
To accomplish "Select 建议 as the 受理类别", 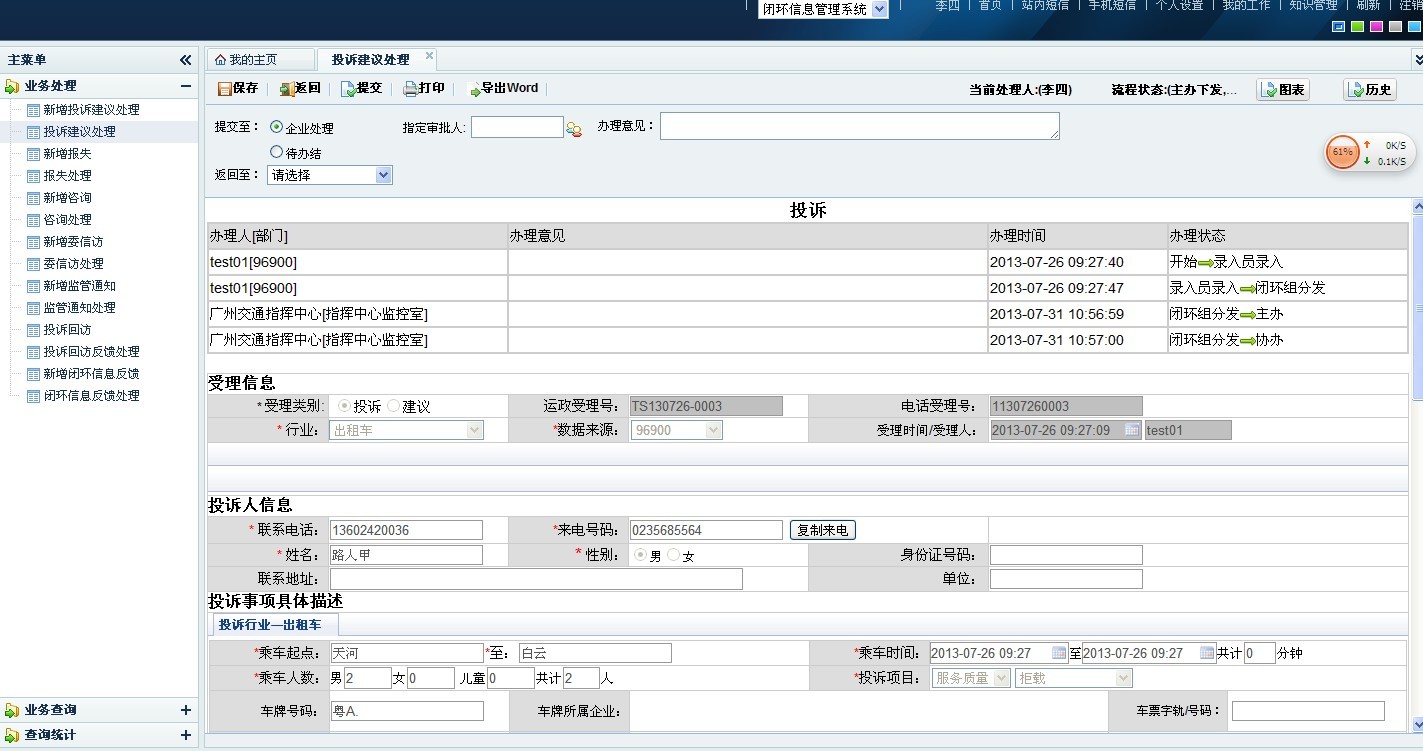I will click(393, 406).
